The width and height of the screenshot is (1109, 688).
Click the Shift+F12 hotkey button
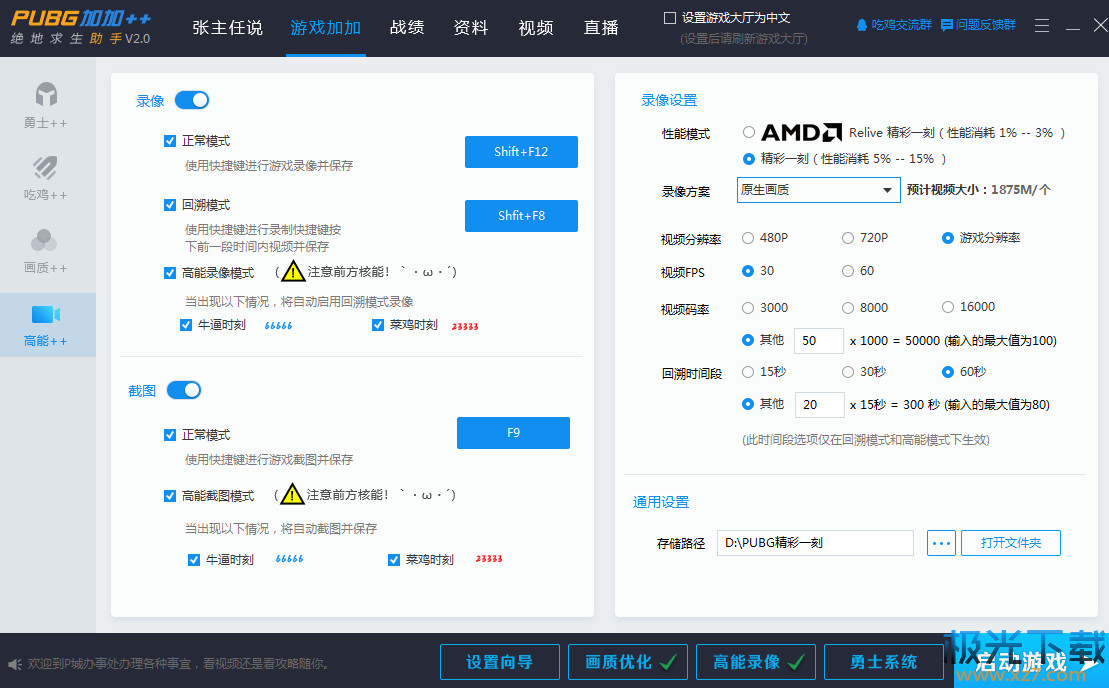[x=521, y=152]
